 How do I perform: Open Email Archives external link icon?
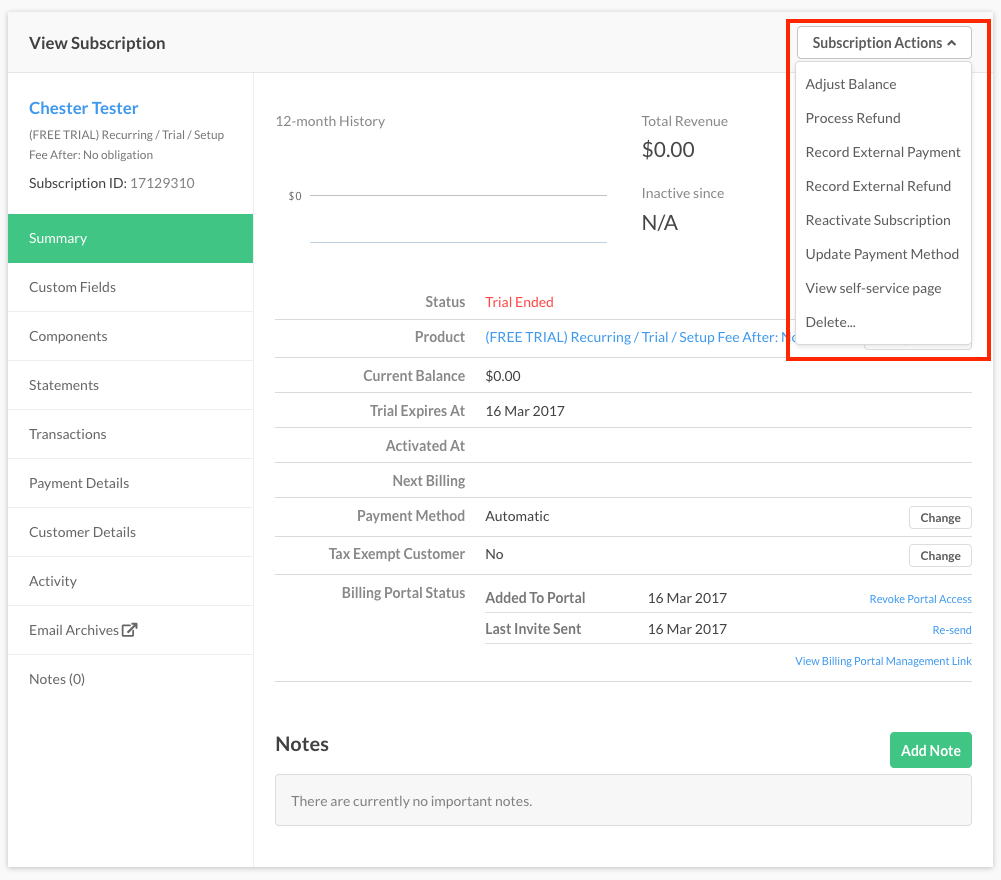click(x=129, y=630)
